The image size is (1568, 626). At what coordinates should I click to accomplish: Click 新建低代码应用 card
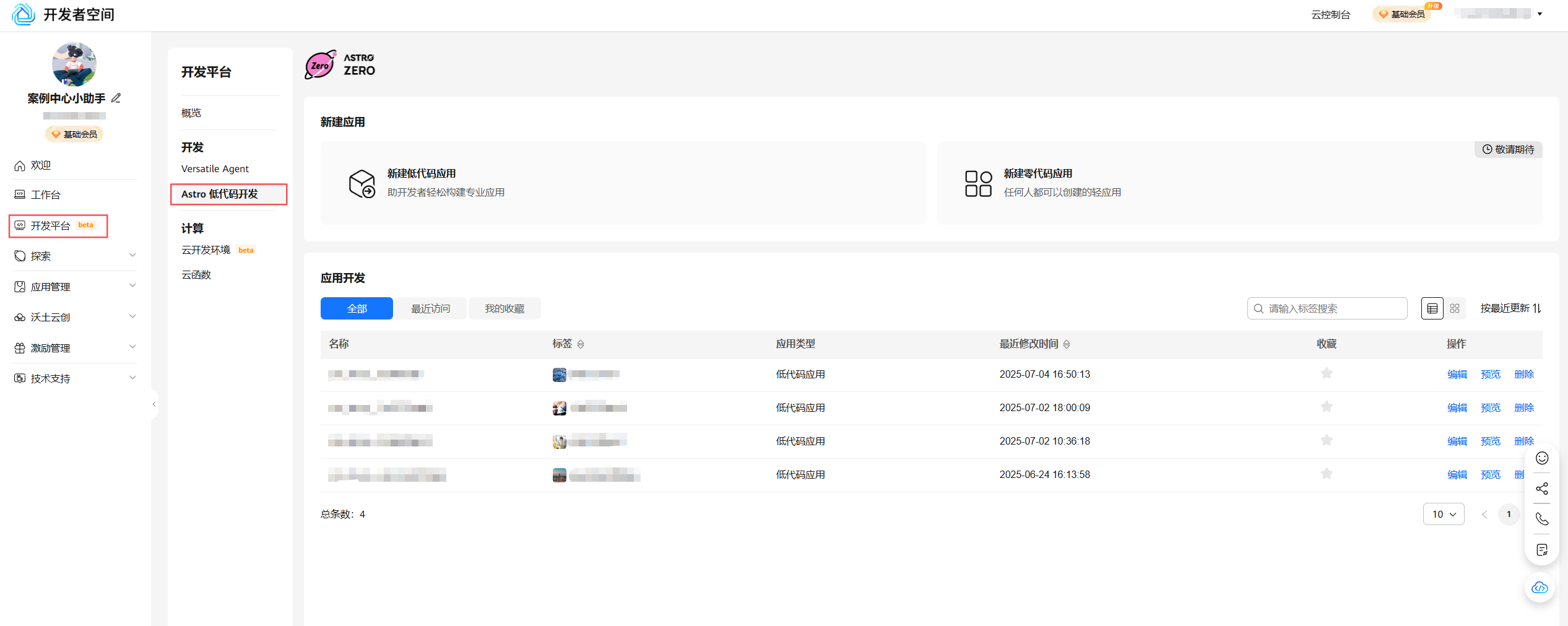tap(623, 183)
